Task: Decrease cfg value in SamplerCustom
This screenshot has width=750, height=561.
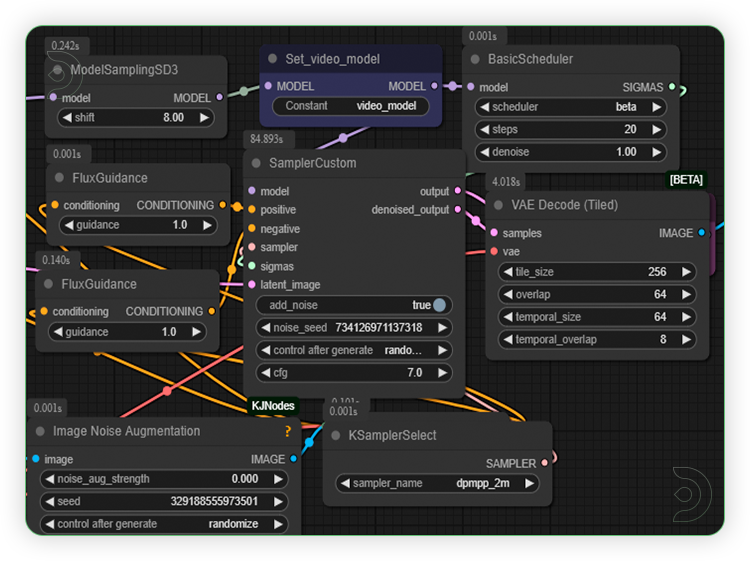Action: click(x=265, y=373)
